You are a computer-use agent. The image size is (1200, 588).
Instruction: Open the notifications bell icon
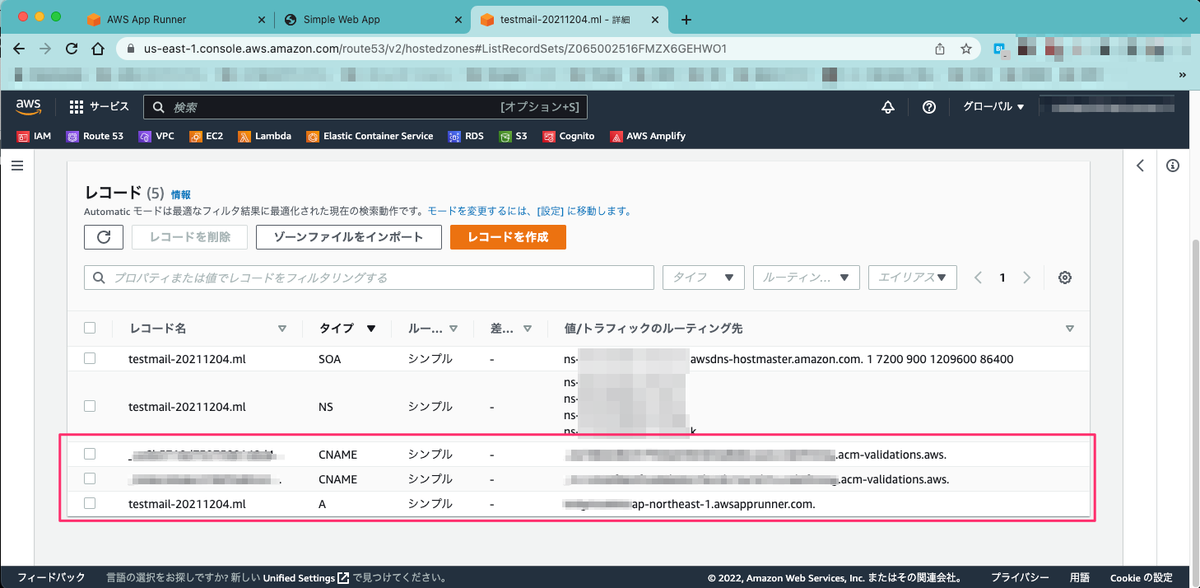point(887,107)
